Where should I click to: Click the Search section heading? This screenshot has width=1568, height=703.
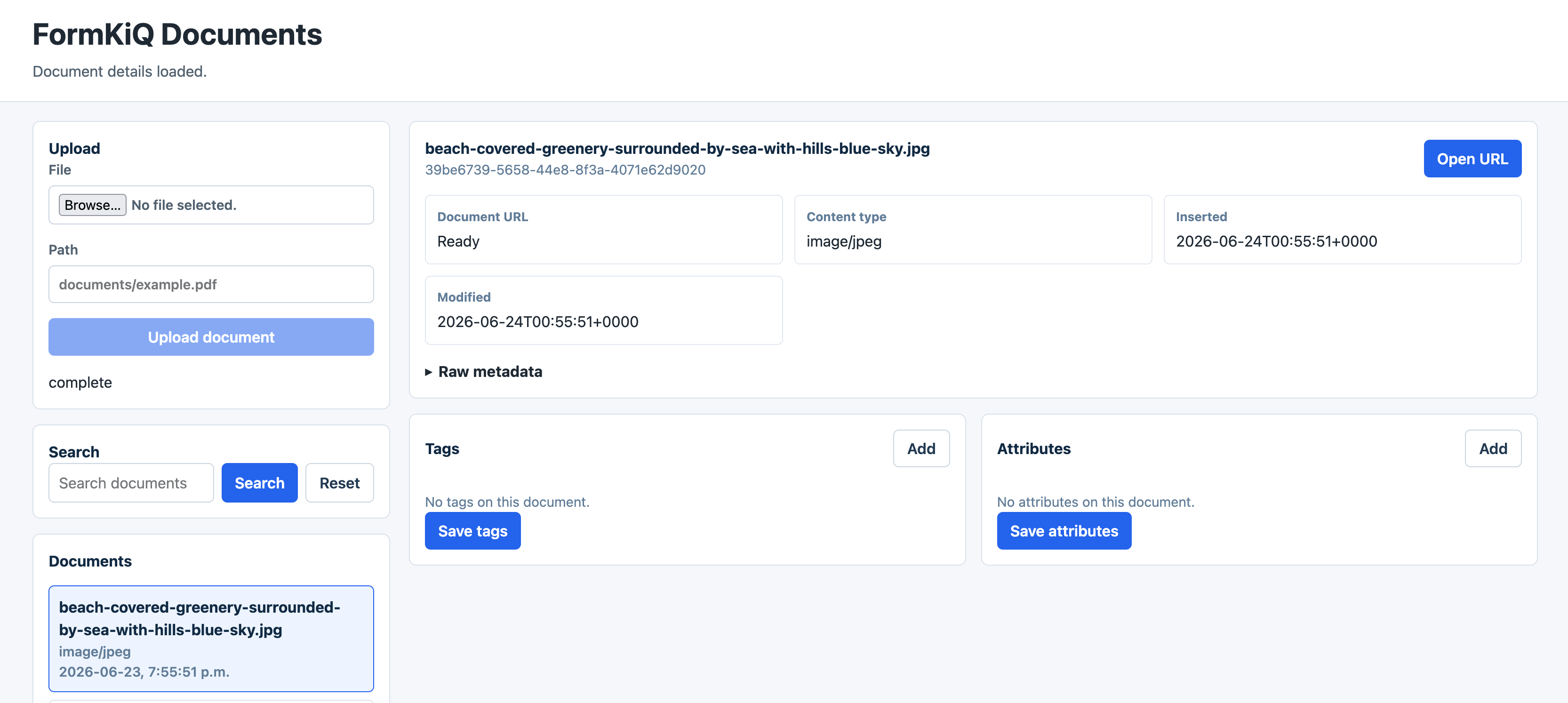coord(74,452)
